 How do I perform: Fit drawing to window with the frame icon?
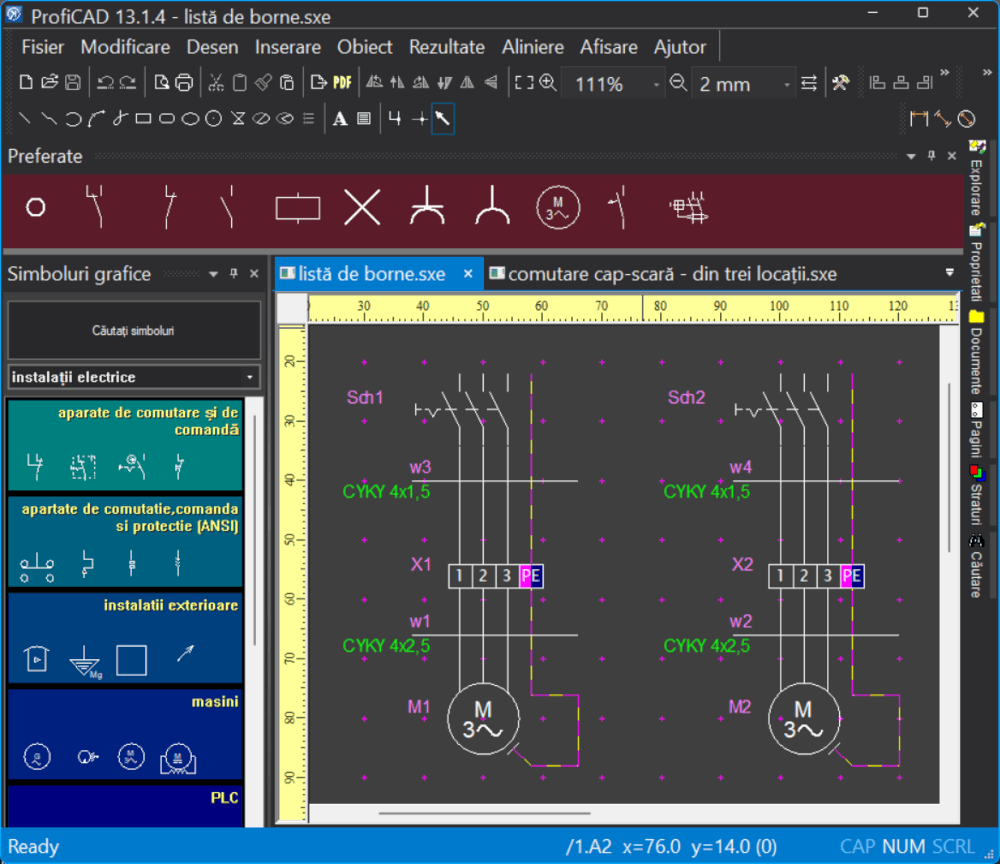point(524,83)
